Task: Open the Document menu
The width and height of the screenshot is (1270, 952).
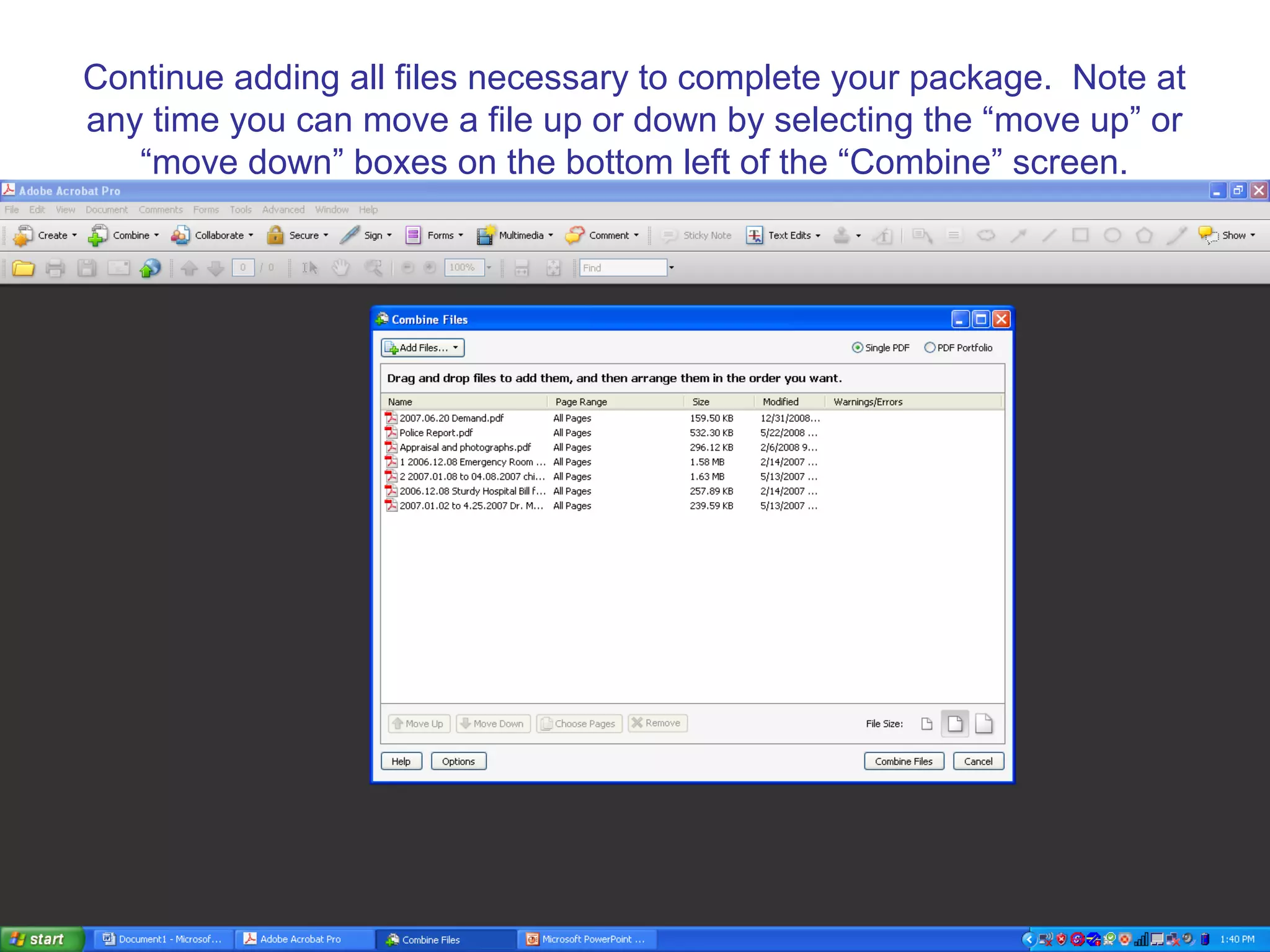Action: [107, 209]
